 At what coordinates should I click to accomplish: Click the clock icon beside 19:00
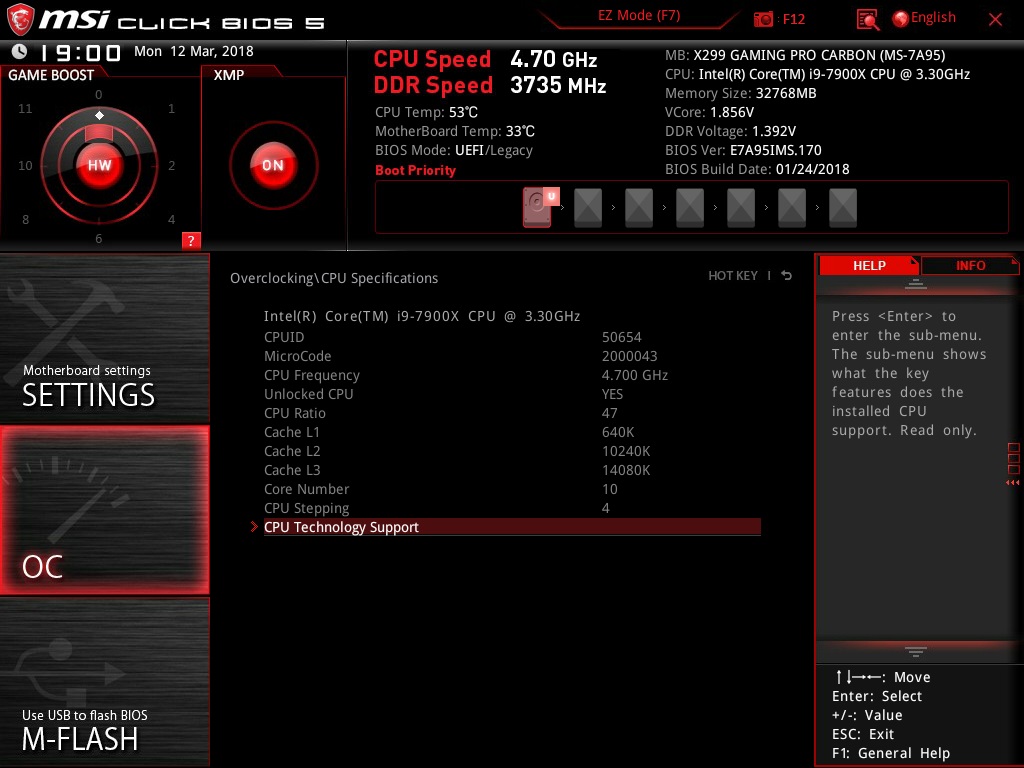(20, 52)
